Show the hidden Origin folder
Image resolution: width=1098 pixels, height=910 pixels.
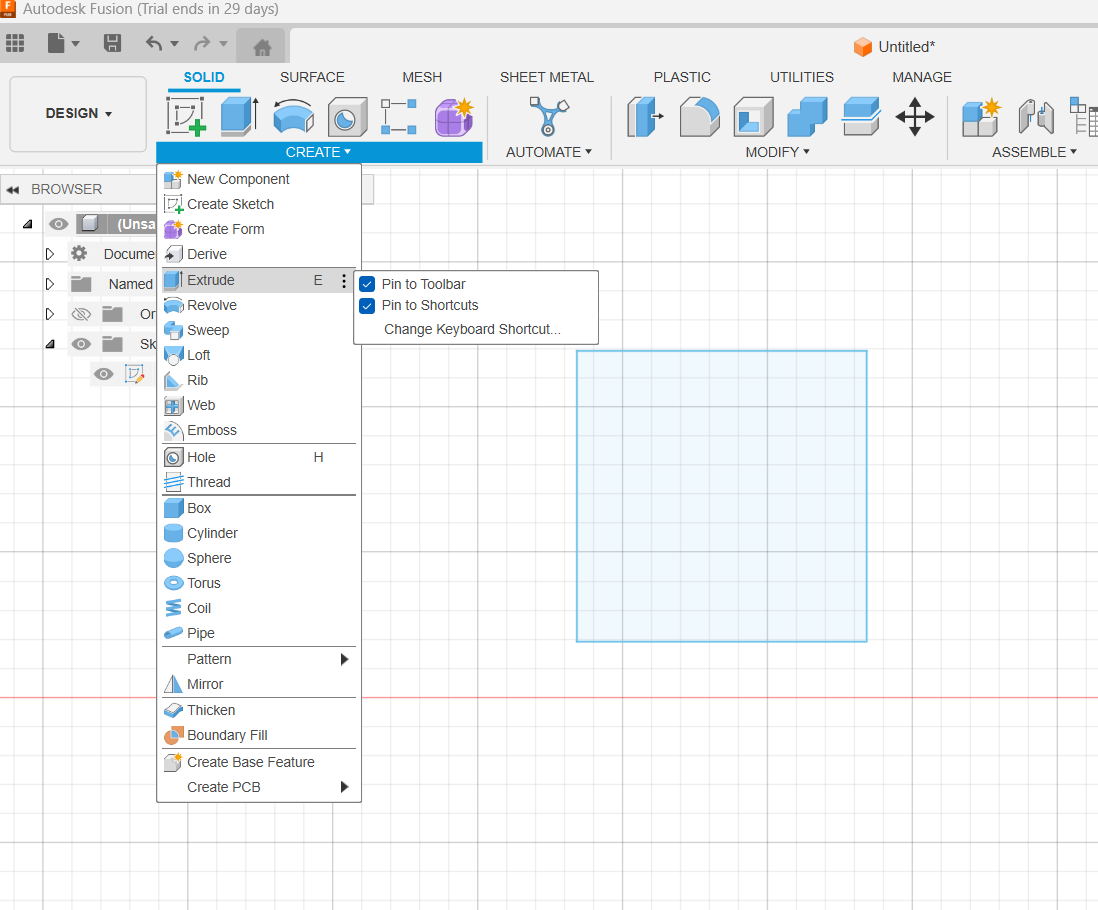81,314
